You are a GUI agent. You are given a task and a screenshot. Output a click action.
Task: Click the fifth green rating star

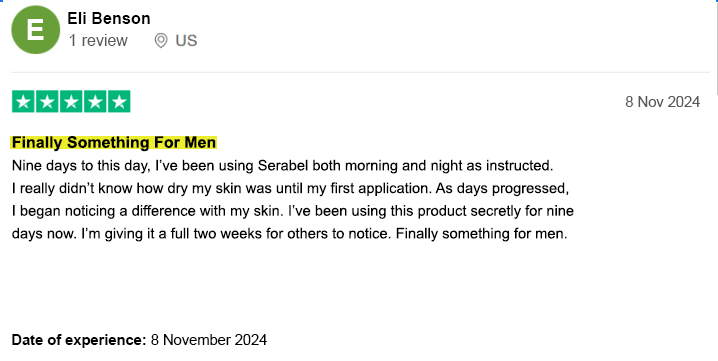119,101
